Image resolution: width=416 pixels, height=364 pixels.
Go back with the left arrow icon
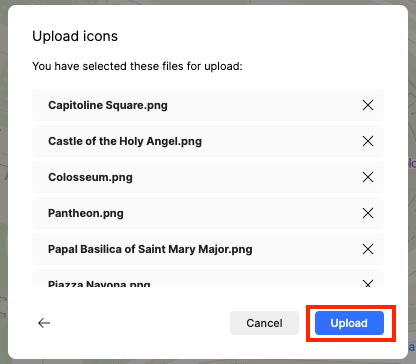point(44,323)
